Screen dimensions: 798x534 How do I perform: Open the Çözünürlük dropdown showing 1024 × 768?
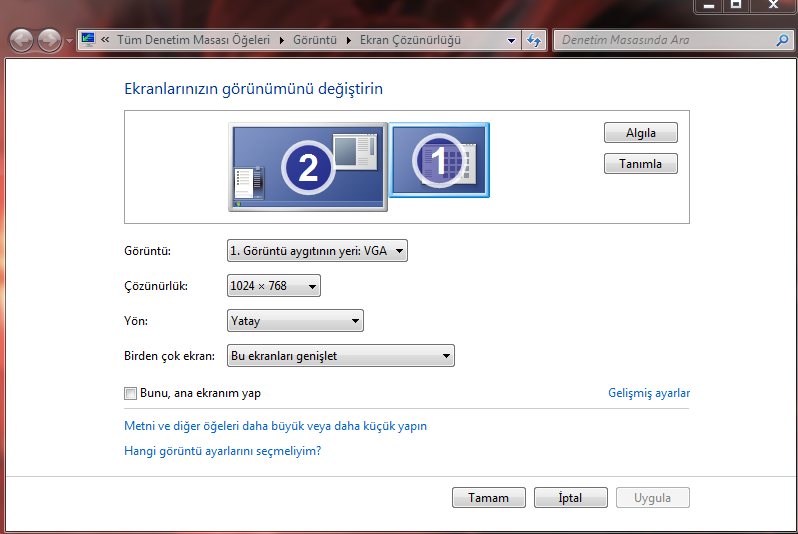coord(274,286)
